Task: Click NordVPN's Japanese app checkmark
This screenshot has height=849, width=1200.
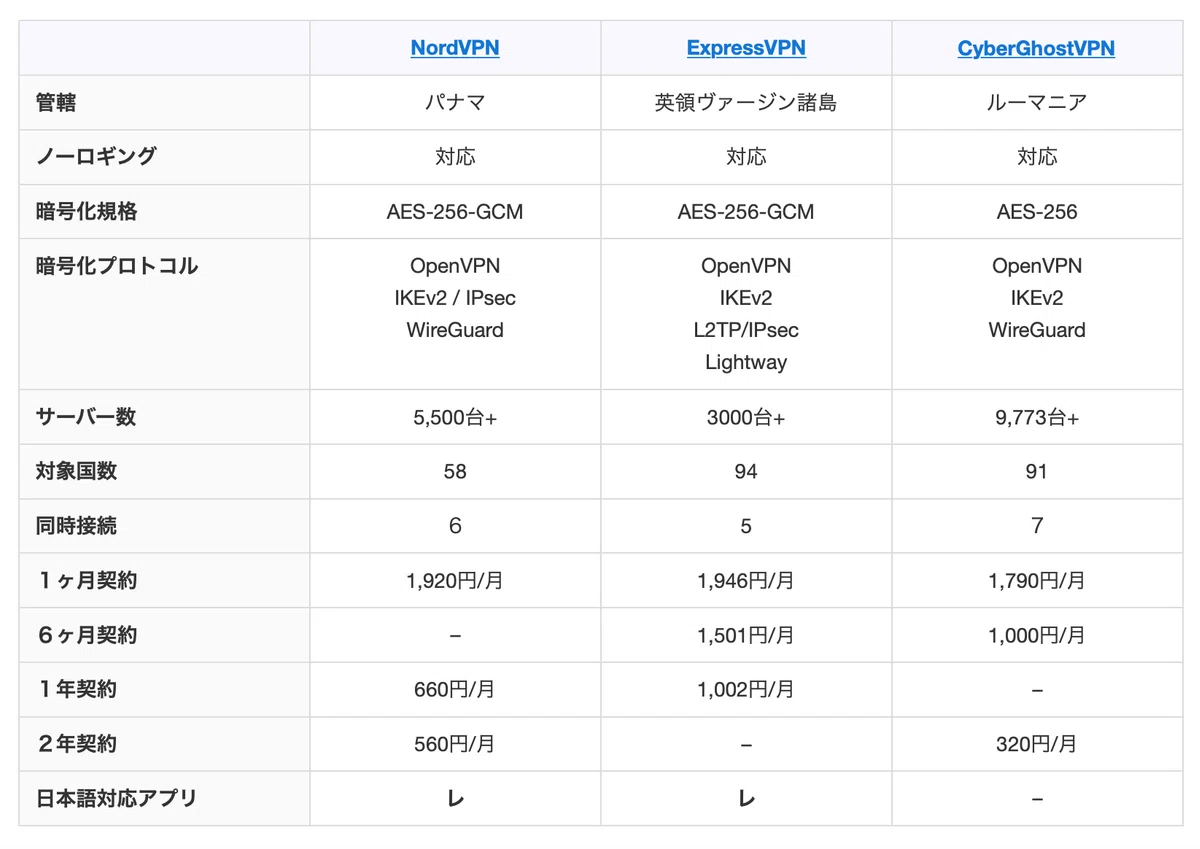Action: click(455, 798)
